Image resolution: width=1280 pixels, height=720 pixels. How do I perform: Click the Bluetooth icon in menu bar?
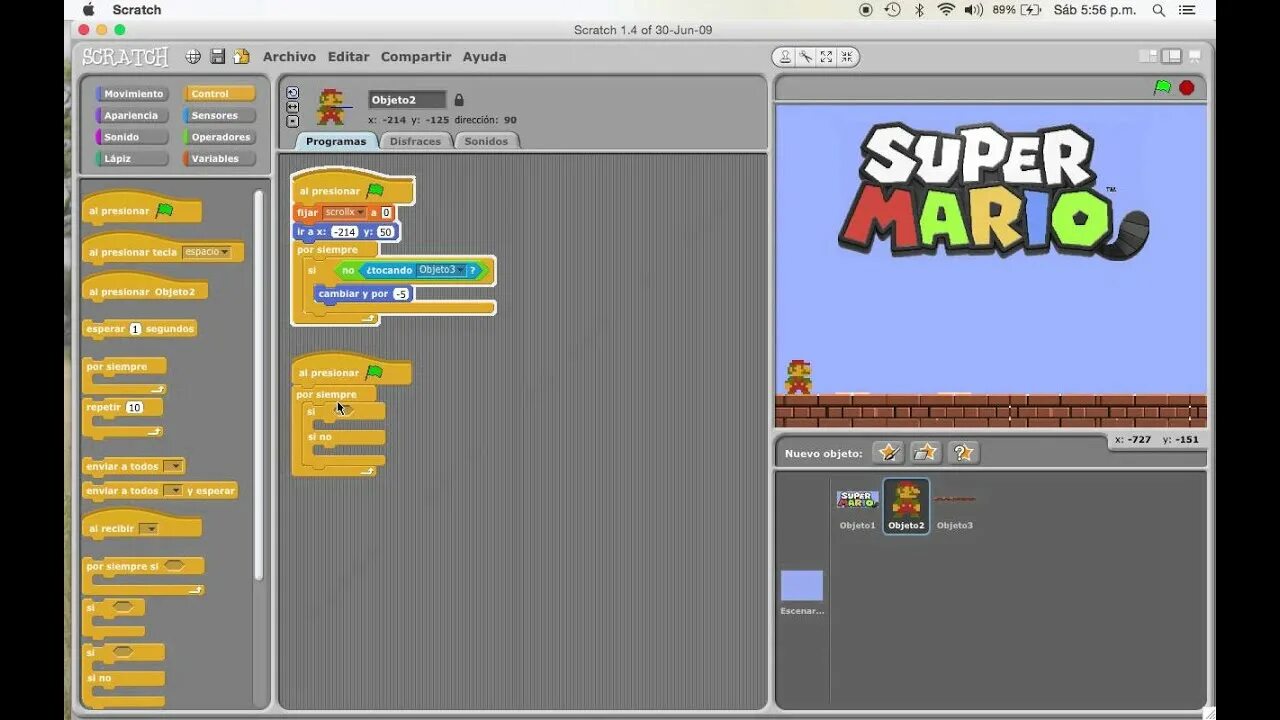pos(919,10)
